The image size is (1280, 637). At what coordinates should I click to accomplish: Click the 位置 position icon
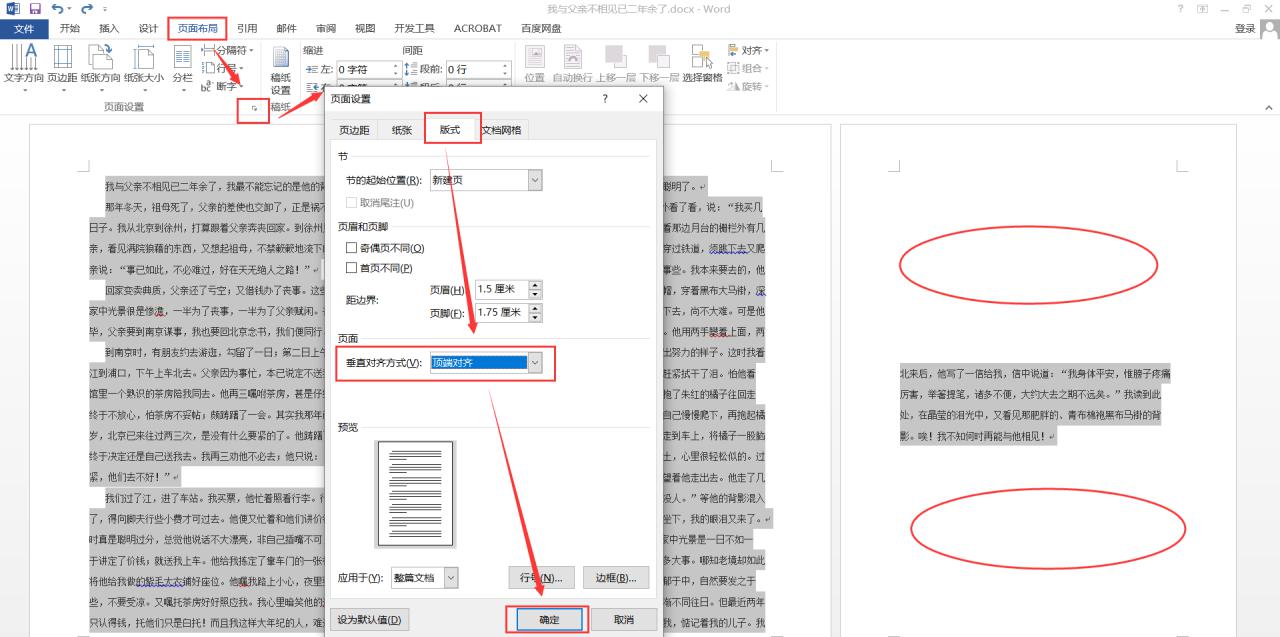[535, 64]
